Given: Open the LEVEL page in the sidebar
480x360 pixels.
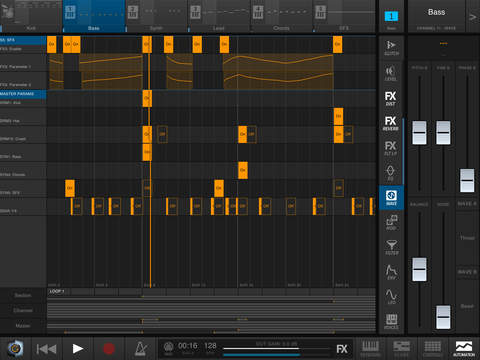Looking at the screenshot, I should 391,73.
